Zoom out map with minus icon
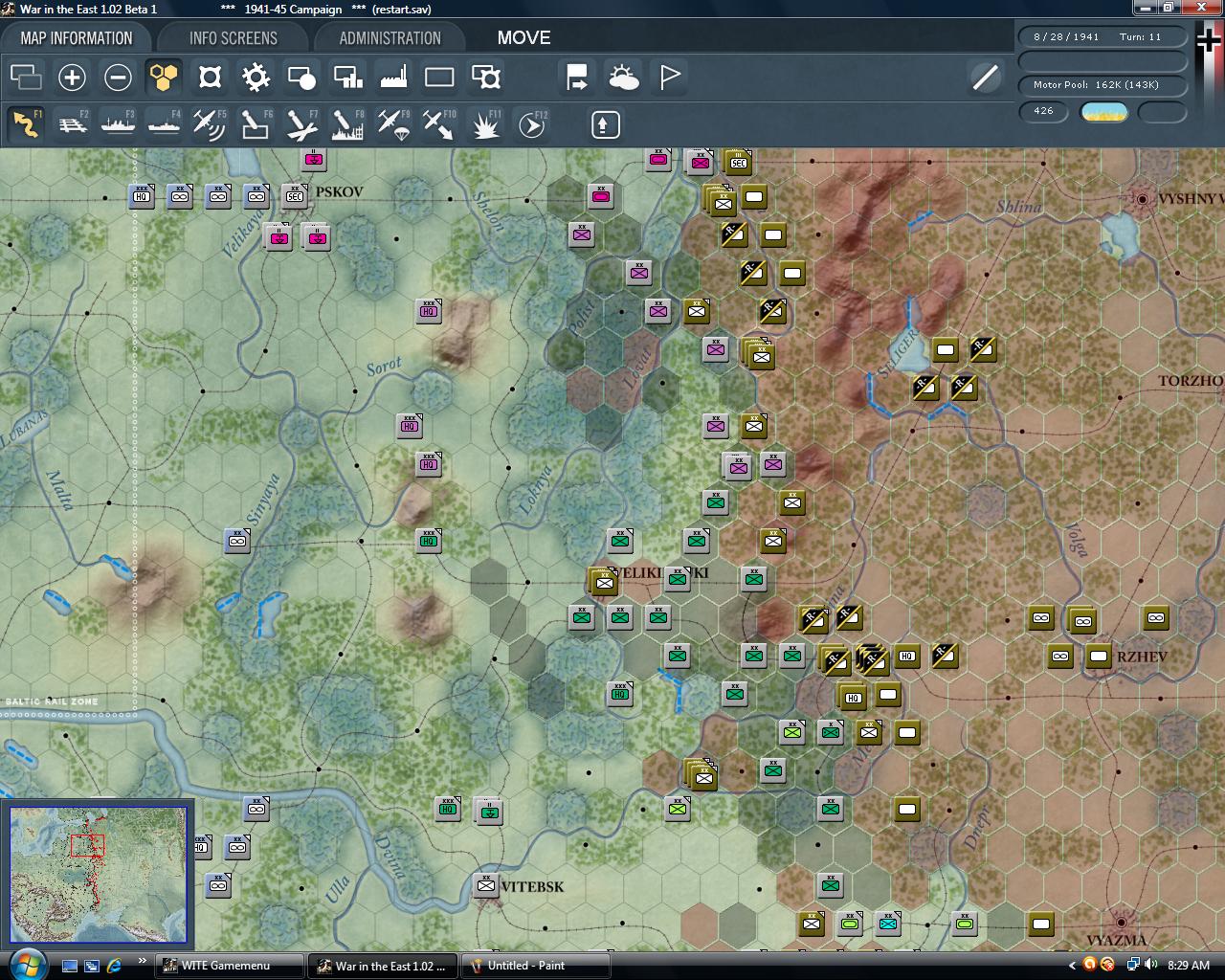 pos(118,77)
